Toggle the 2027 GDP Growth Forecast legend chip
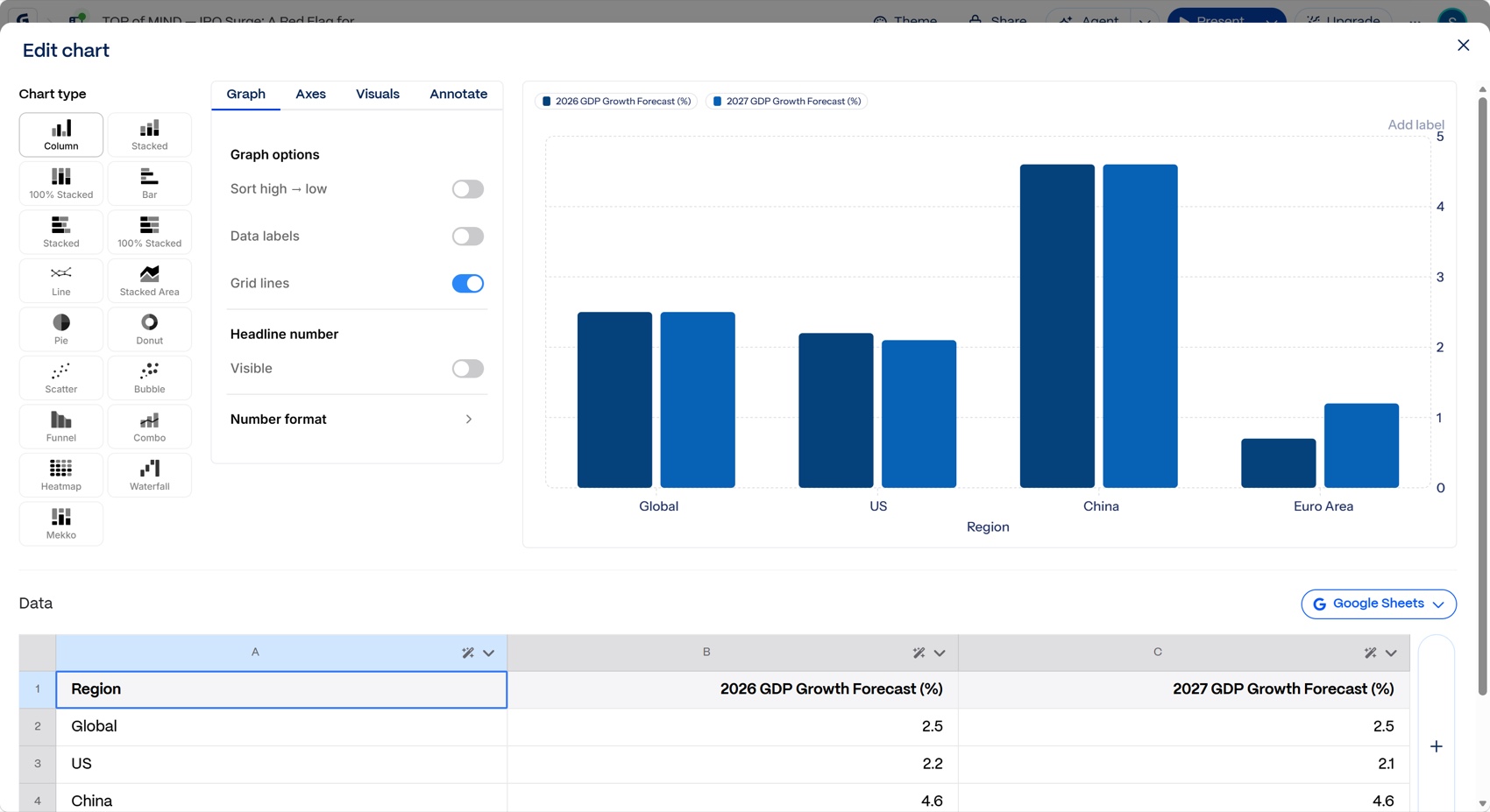The width and height of the screenshot is (1490, 812). tap(787, 102)
